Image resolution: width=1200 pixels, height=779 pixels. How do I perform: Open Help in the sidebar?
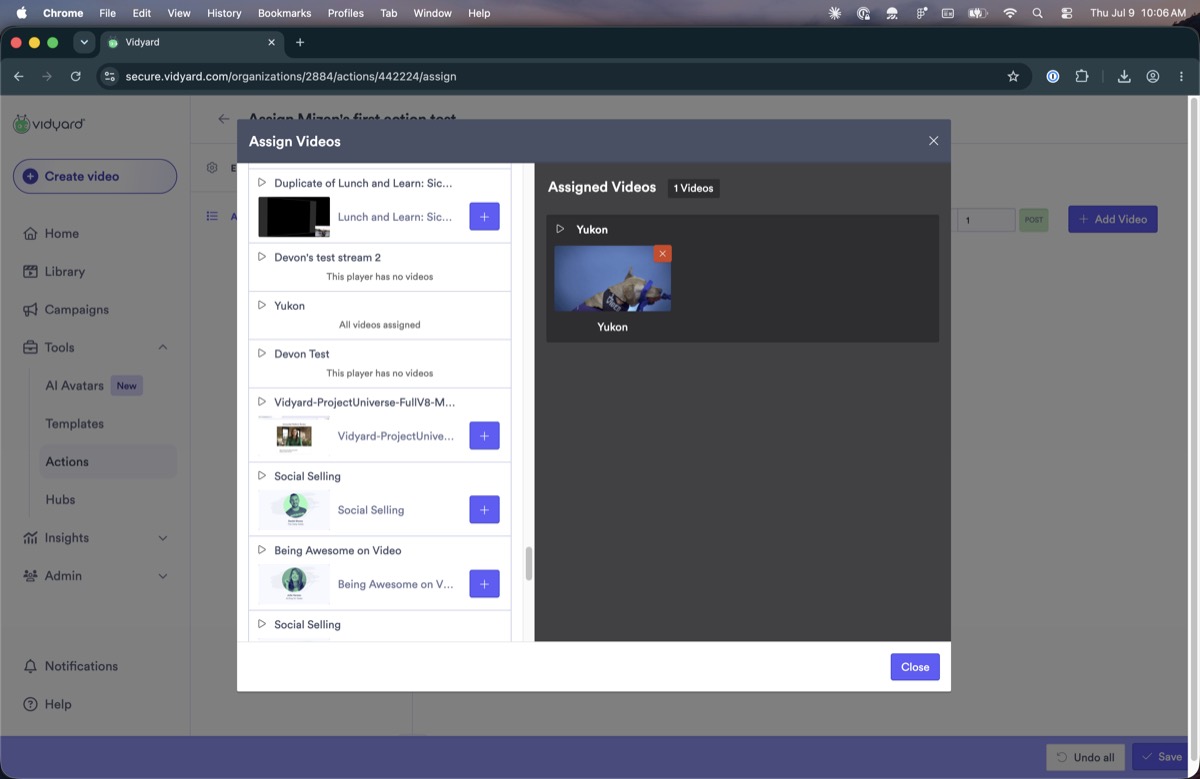click(58, 704)
